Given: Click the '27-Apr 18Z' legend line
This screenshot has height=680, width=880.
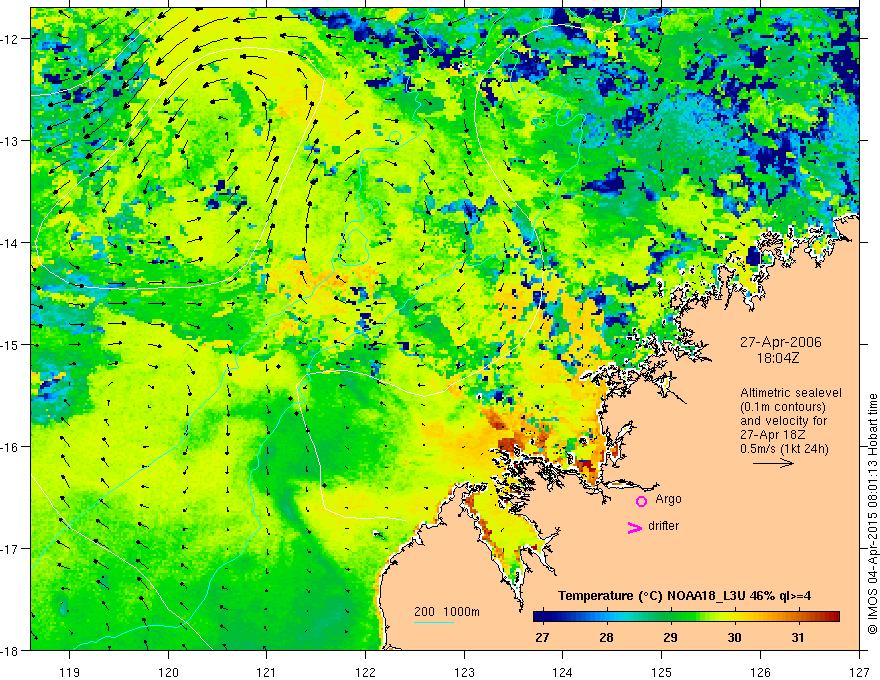Looking at the screenshot, I should pyautogui.click(x=770, y=435).
